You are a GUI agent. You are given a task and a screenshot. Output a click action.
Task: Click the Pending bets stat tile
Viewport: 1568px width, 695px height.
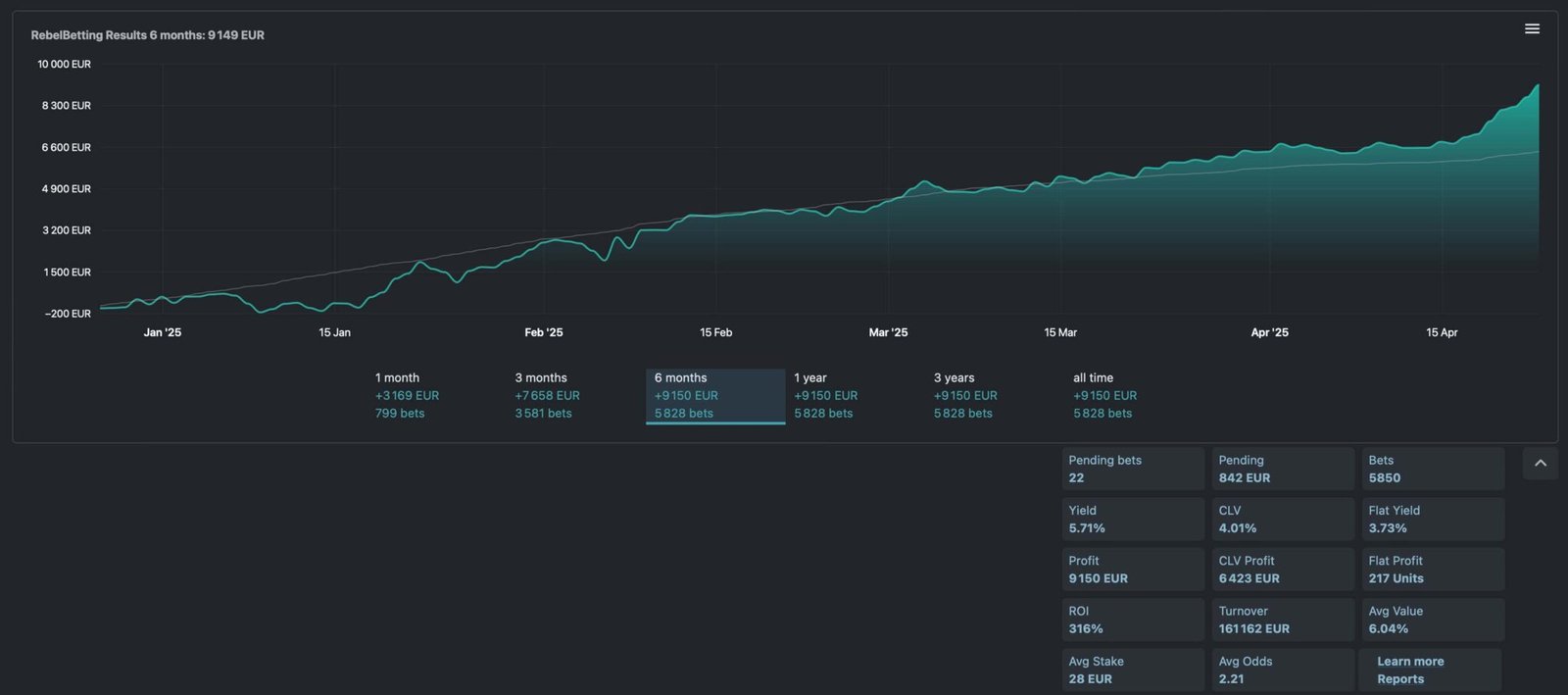tap(1132, 469)
